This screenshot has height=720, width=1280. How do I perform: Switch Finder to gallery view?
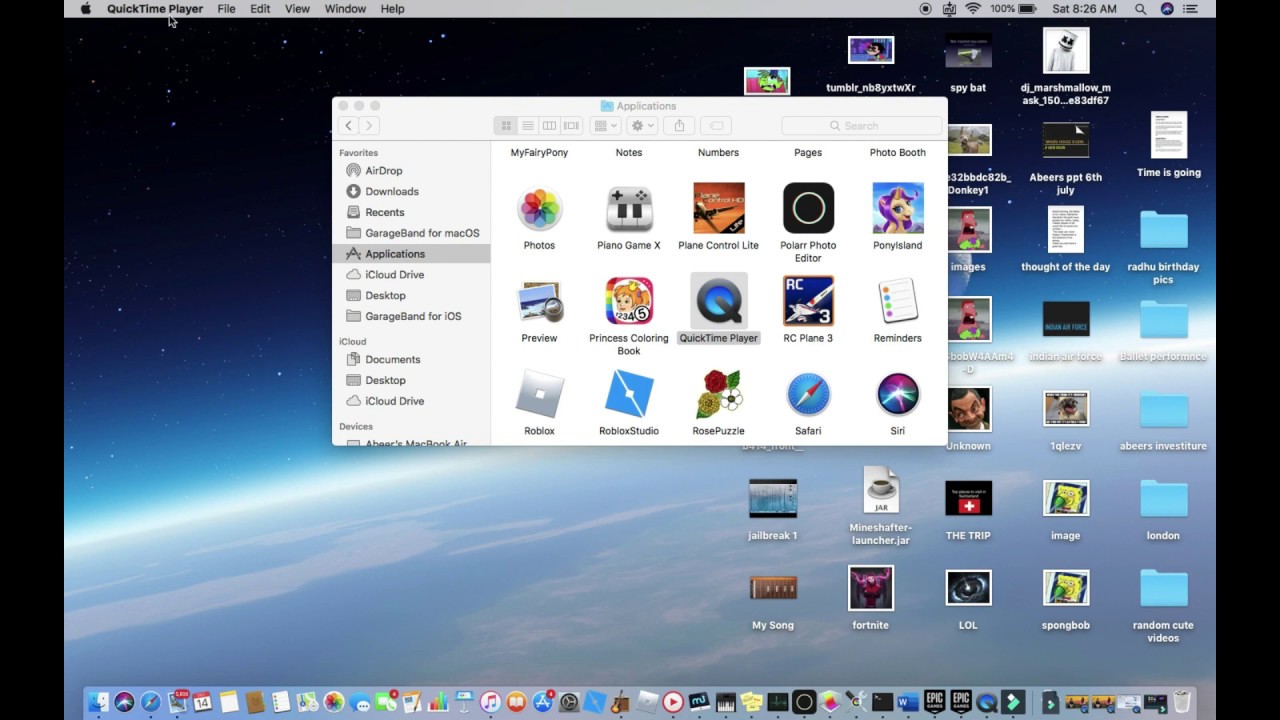(571, 126)
